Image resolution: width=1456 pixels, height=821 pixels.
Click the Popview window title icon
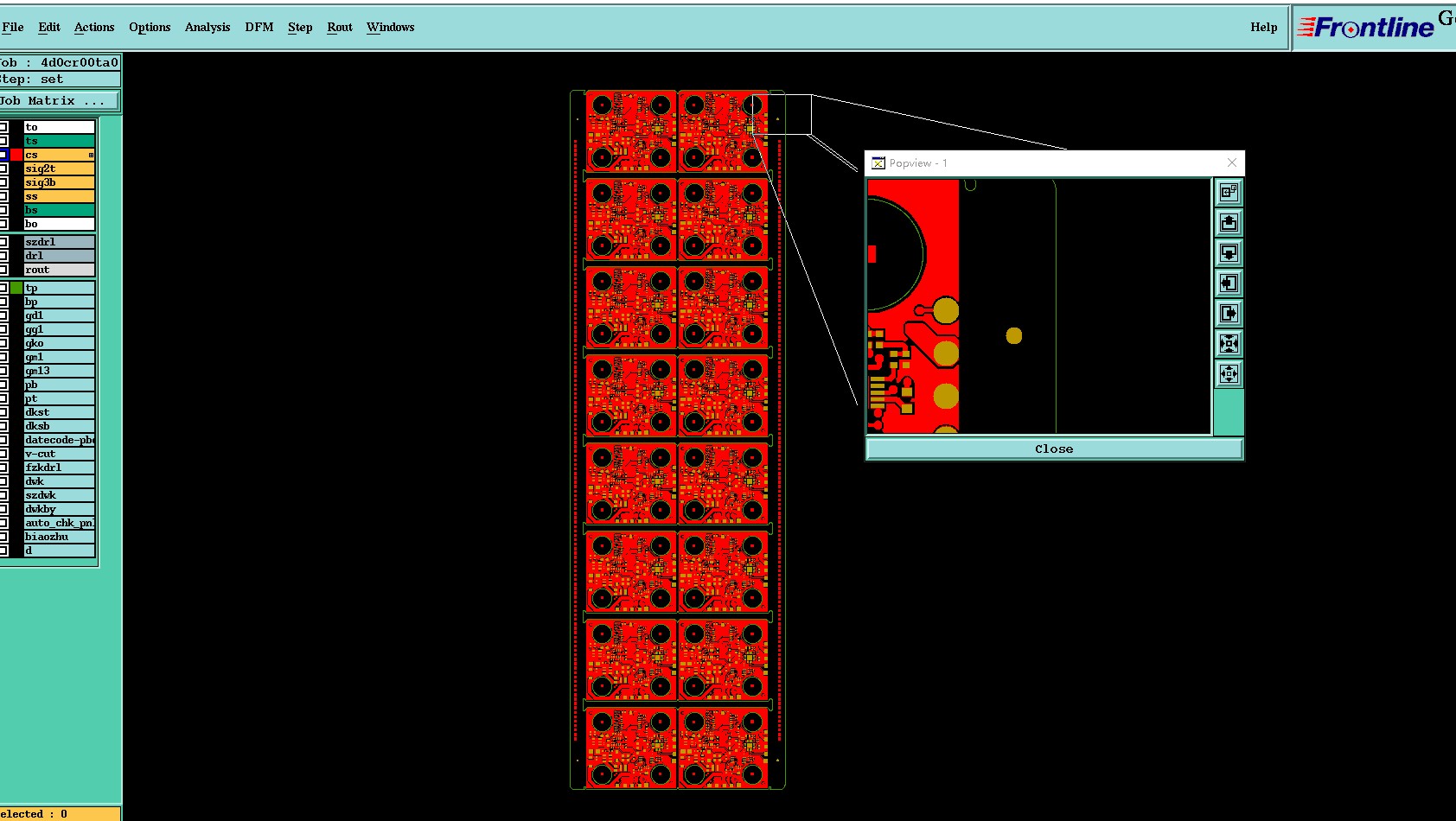(878, 162)
